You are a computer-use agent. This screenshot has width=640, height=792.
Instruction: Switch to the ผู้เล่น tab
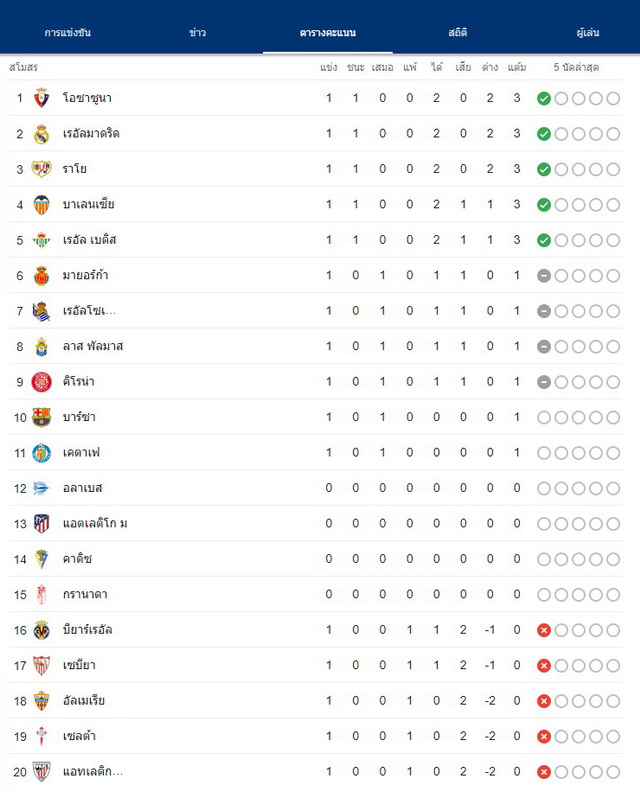[x=588, y=32]
